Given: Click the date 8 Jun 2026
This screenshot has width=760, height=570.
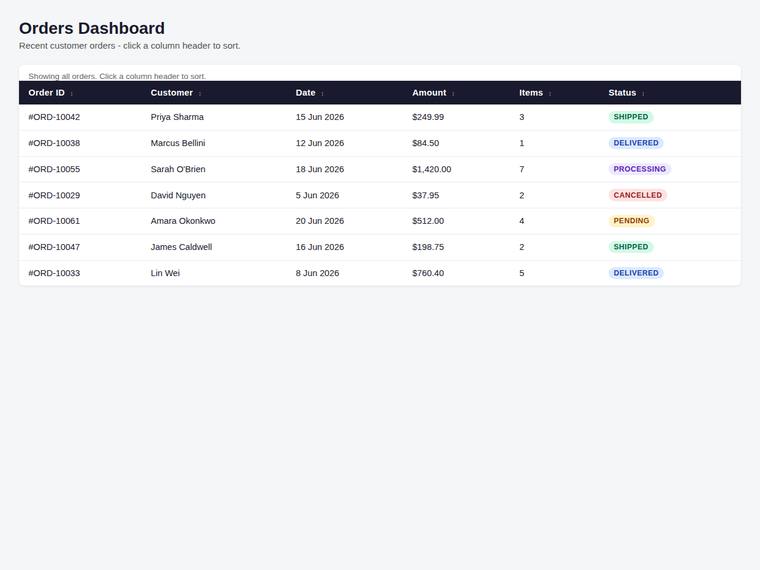Looking at the screenshot, I should click(x=317, y=273).
